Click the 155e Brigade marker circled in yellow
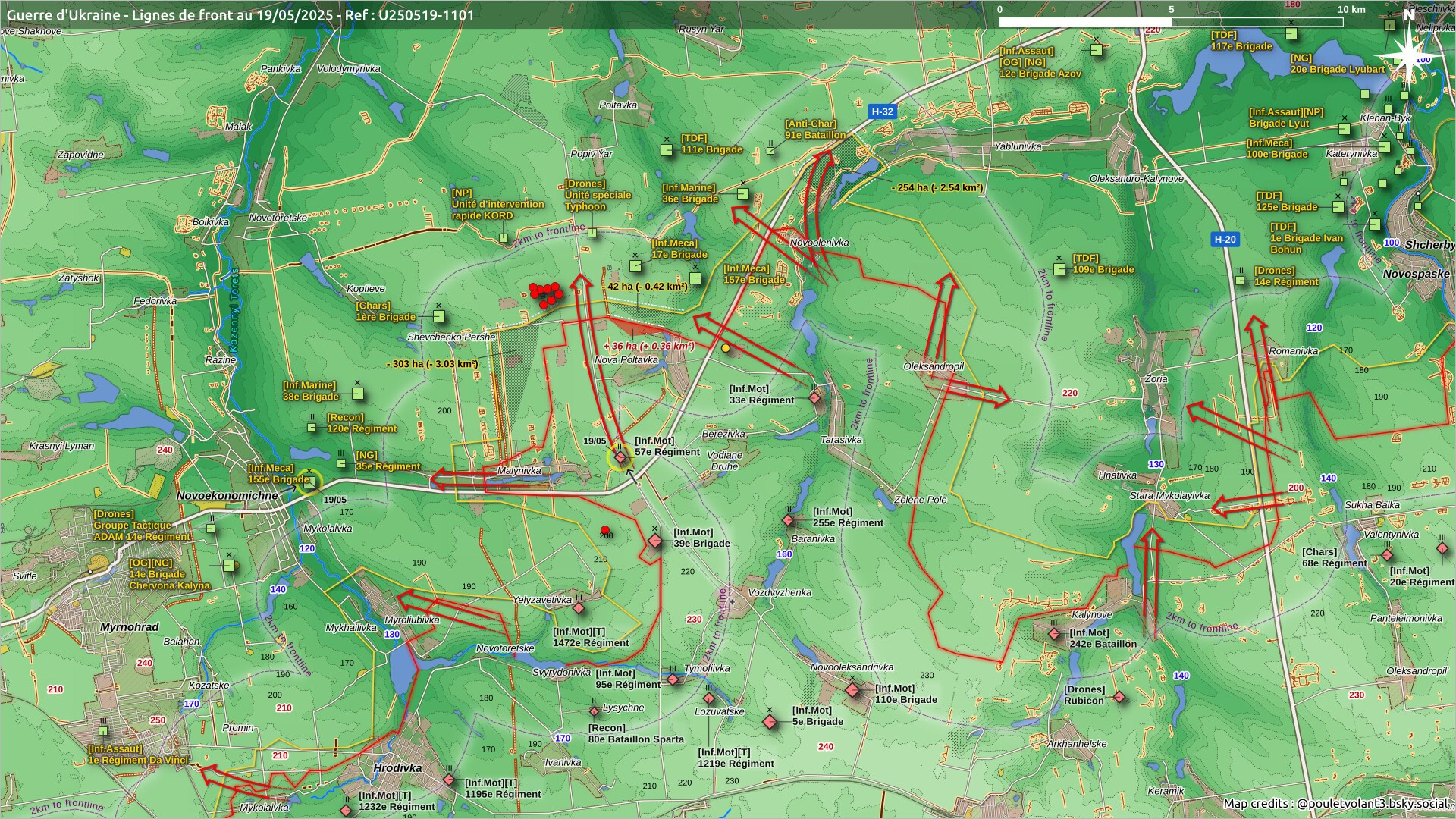 [309, 482]
